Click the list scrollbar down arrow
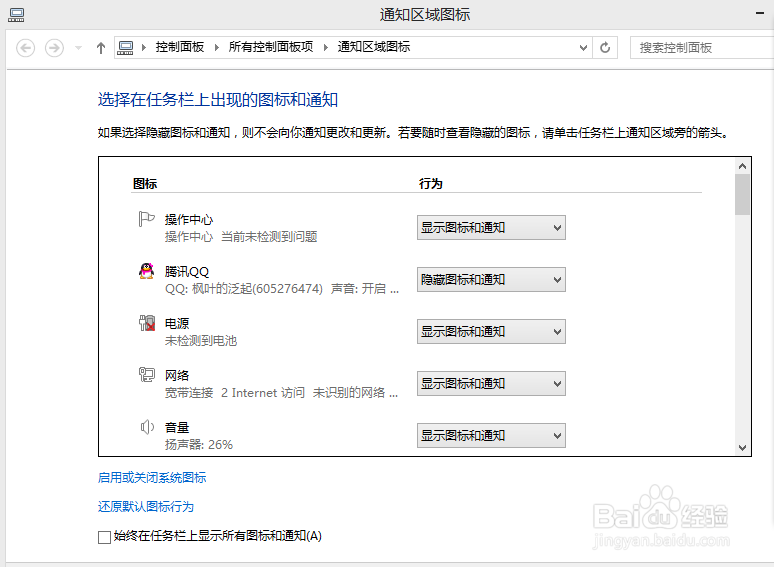The width and height of the screenshot is (774, 567). coord(742,448)
